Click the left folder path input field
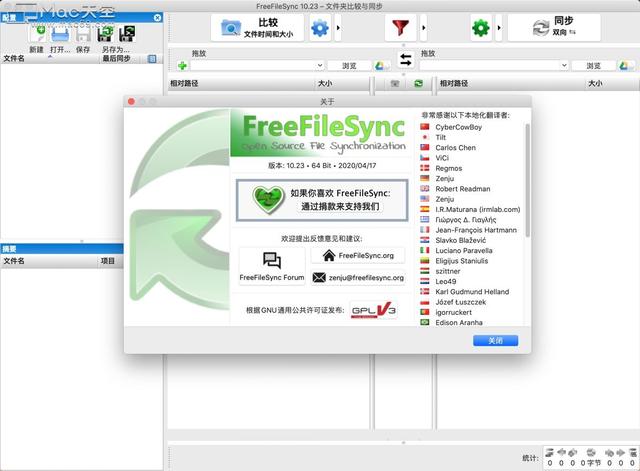This screenshot has width=640, height=471. pos(253,65)
